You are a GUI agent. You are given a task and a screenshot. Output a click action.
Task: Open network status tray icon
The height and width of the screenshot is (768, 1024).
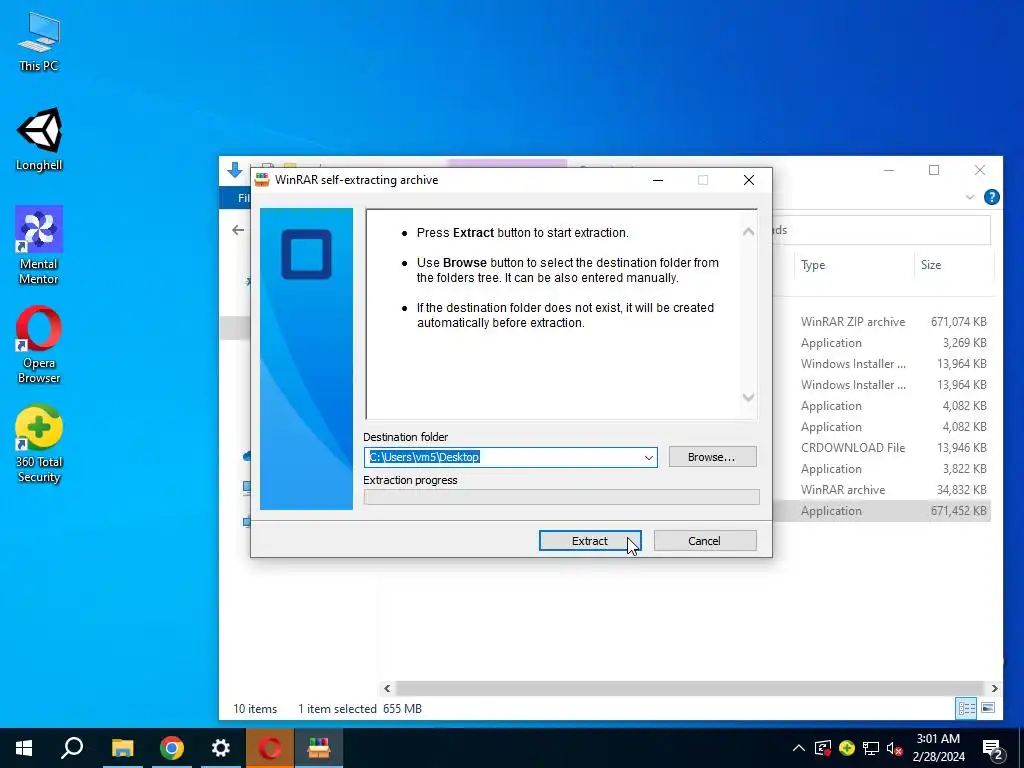click(x=871, y=748)
